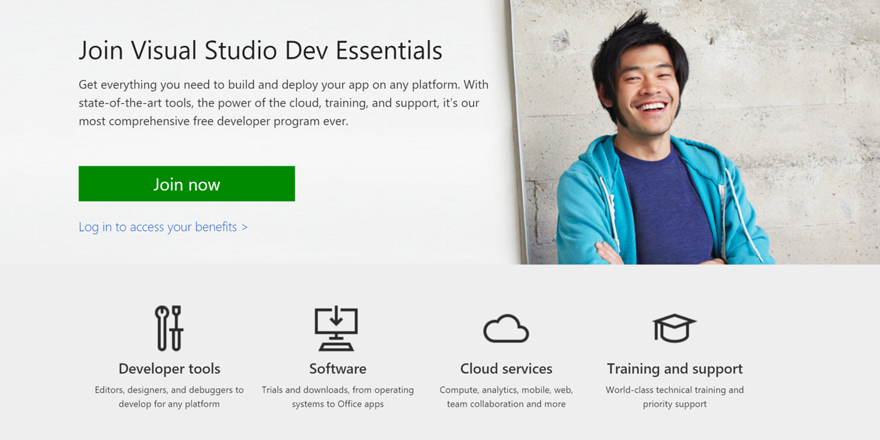Click the "Compute, analytics, mobile, web" description
The image size is (880, 440).
click(506, 397)
